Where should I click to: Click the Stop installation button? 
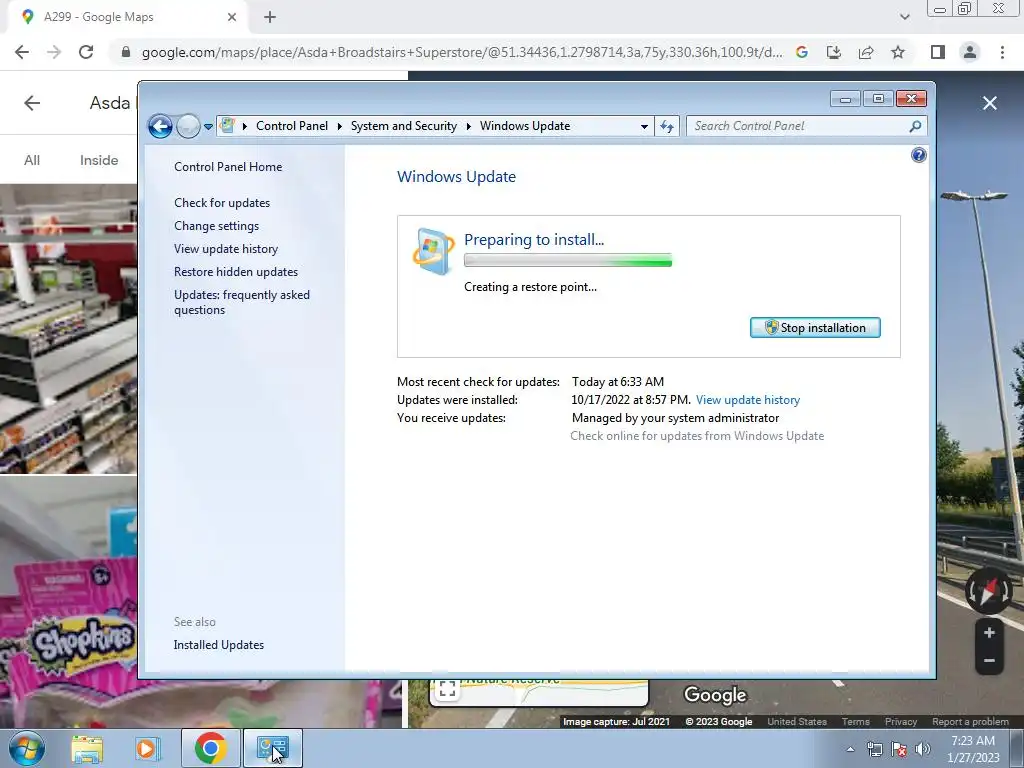[x=815, y=328]
